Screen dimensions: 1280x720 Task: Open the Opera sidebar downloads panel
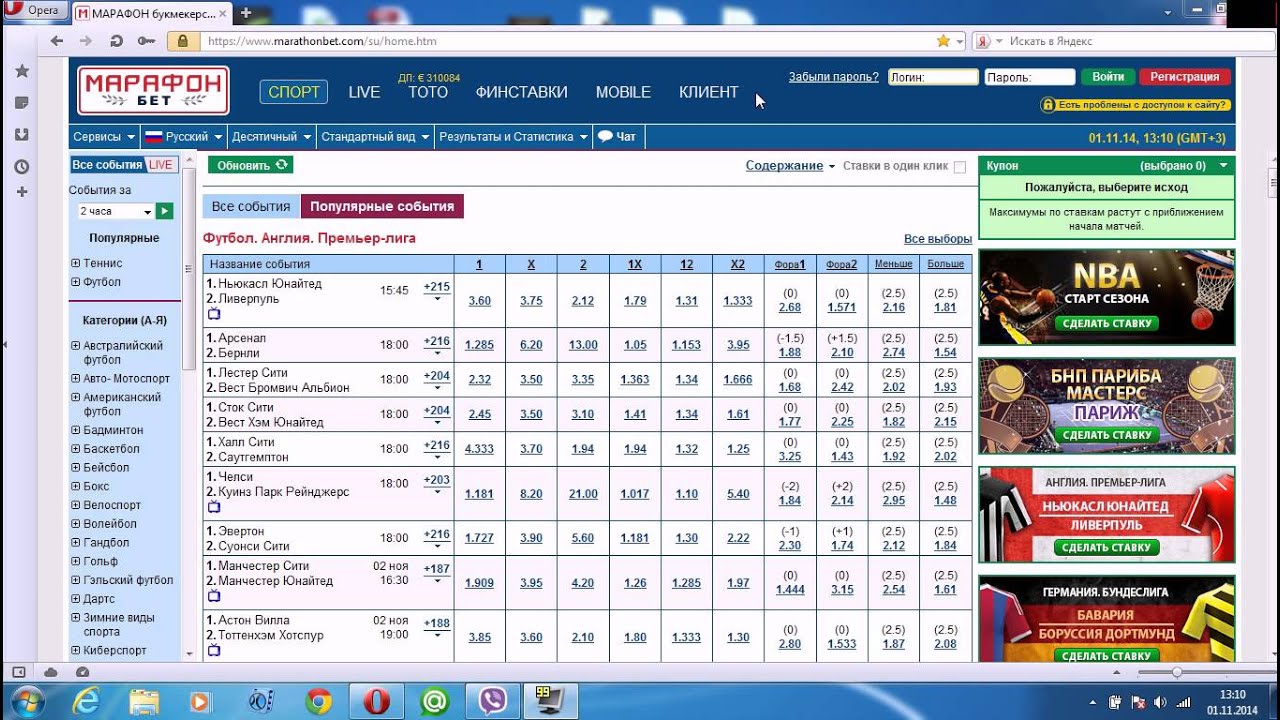pos(21,134)
